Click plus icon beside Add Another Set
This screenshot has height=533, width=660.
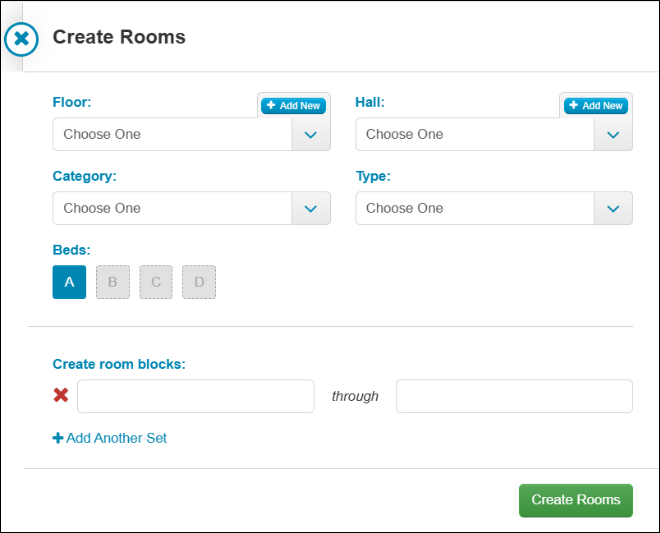(58, 438)
